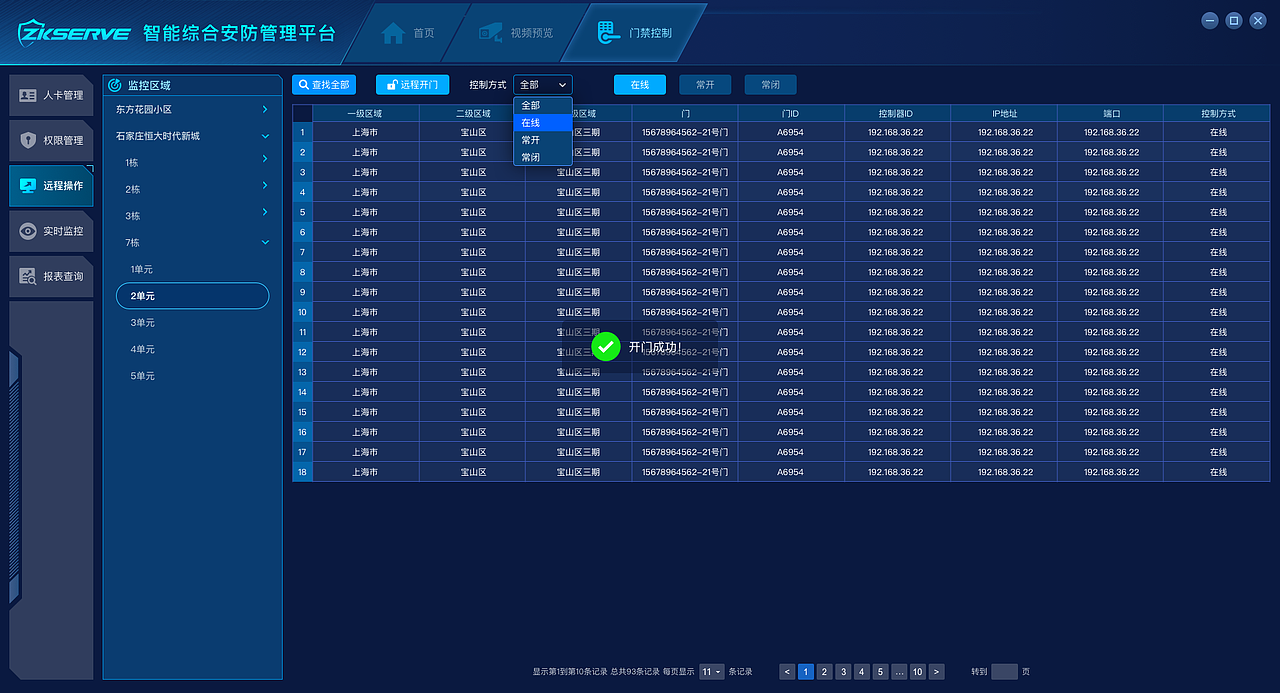Click the eye icon beside 实时监控

(x=28, y=231)
